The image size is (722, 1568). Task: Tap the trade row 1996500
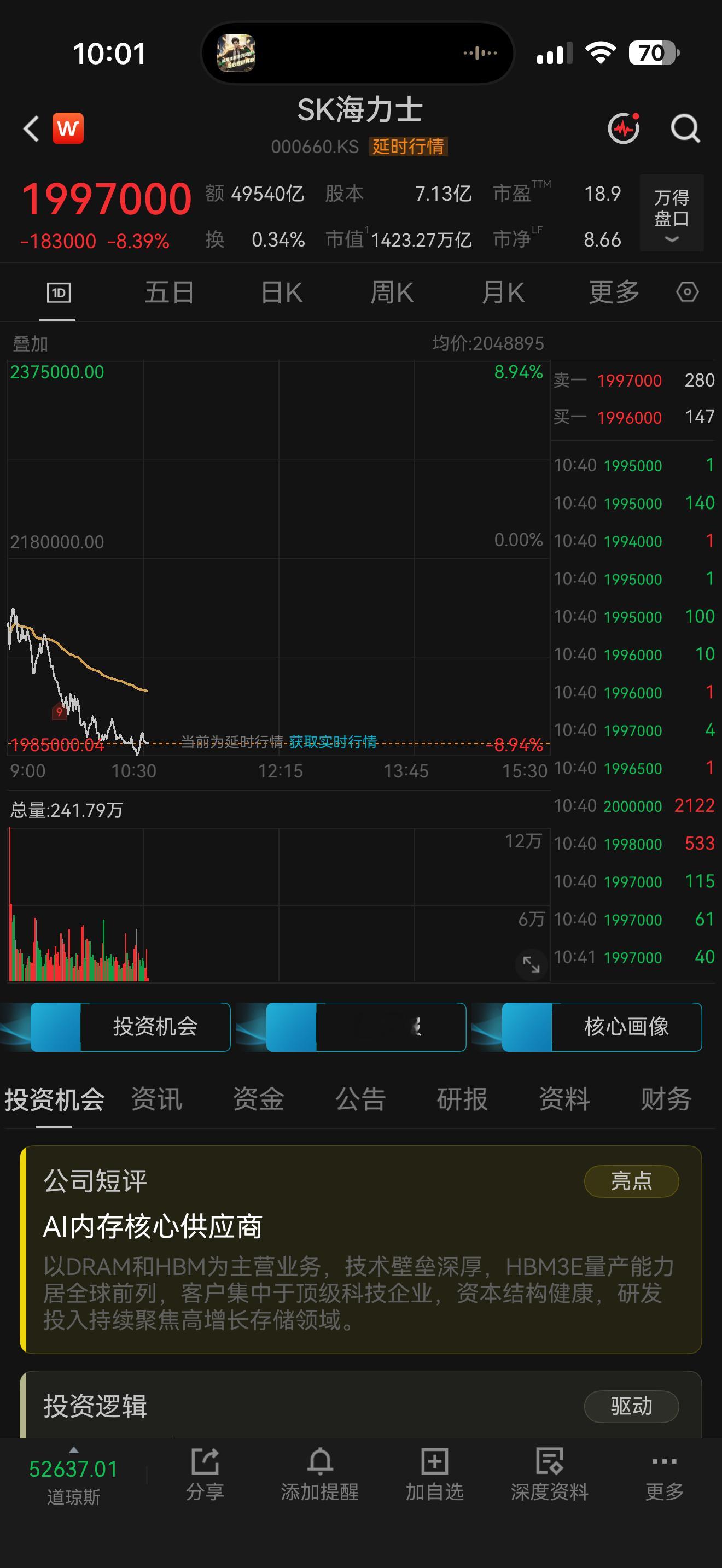(x=634, y=768)
